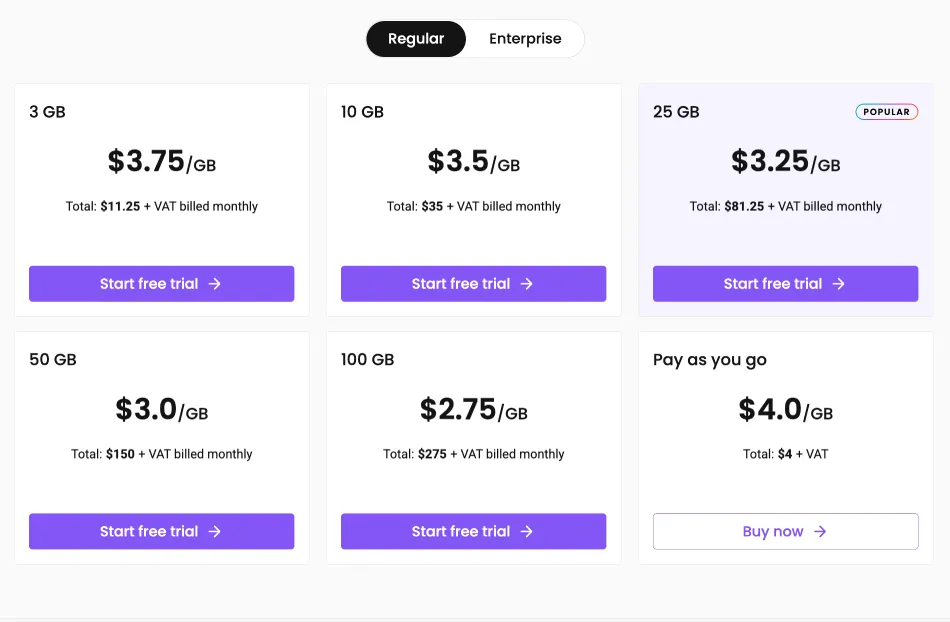Viewport: 950px width, 622px height.
Task: Click the 'Total: $275 + VAT billed monthly' text
Action: [473, 454]
